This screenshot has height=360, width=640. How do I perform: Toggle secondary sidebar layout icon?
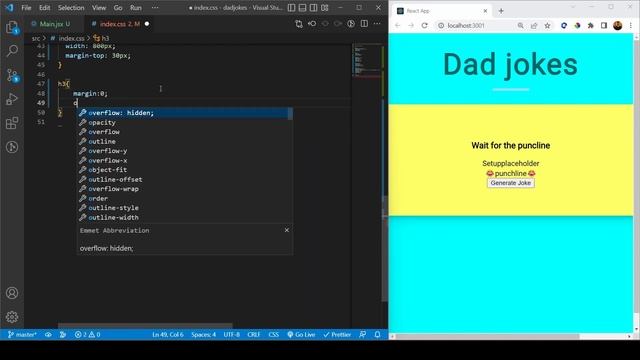point(313,8)
